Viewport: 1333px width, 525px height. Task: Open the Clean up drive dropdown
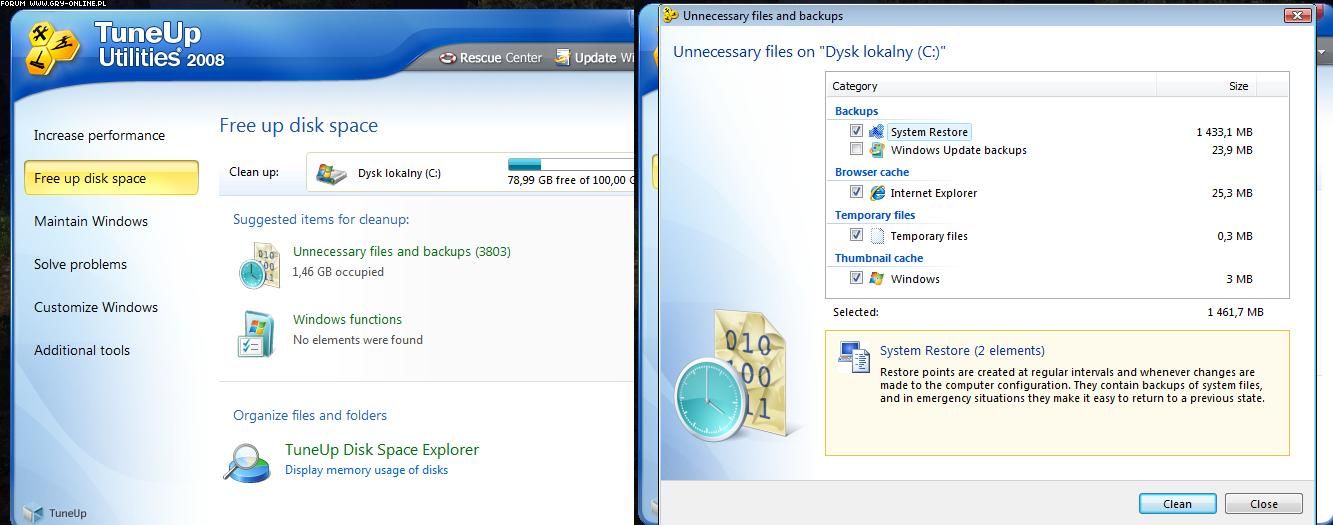coord(470,172)
